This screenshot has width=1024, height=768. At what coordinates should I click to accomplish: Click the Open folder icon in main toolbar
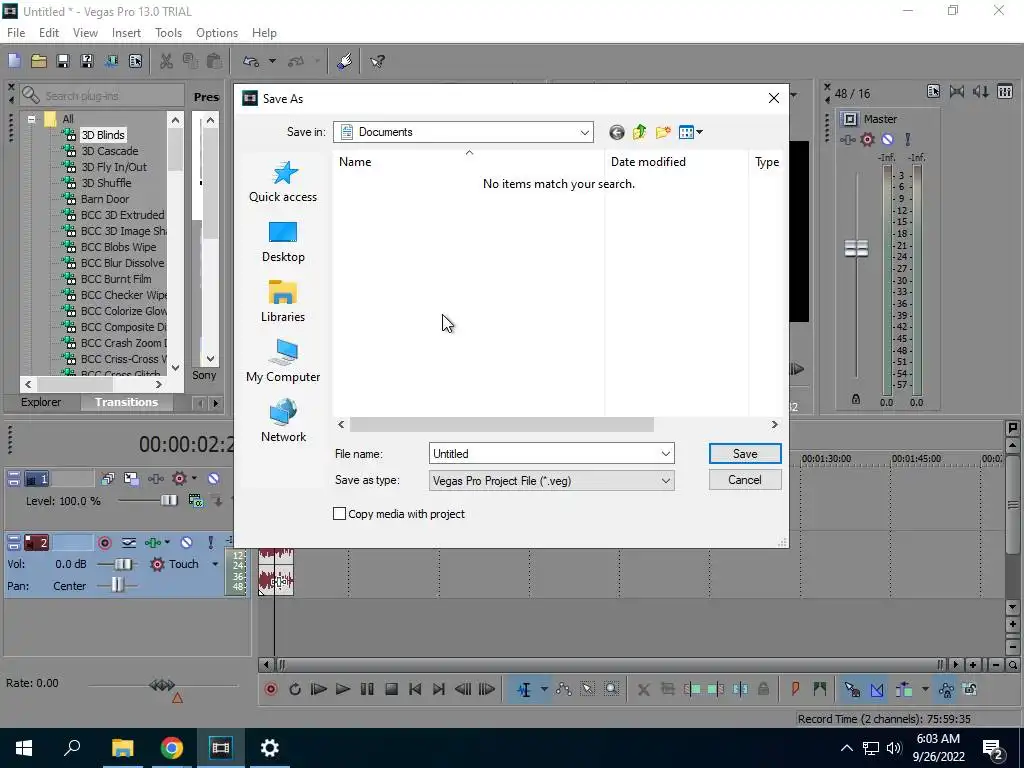pyautogui.click(x=39, y=61)
